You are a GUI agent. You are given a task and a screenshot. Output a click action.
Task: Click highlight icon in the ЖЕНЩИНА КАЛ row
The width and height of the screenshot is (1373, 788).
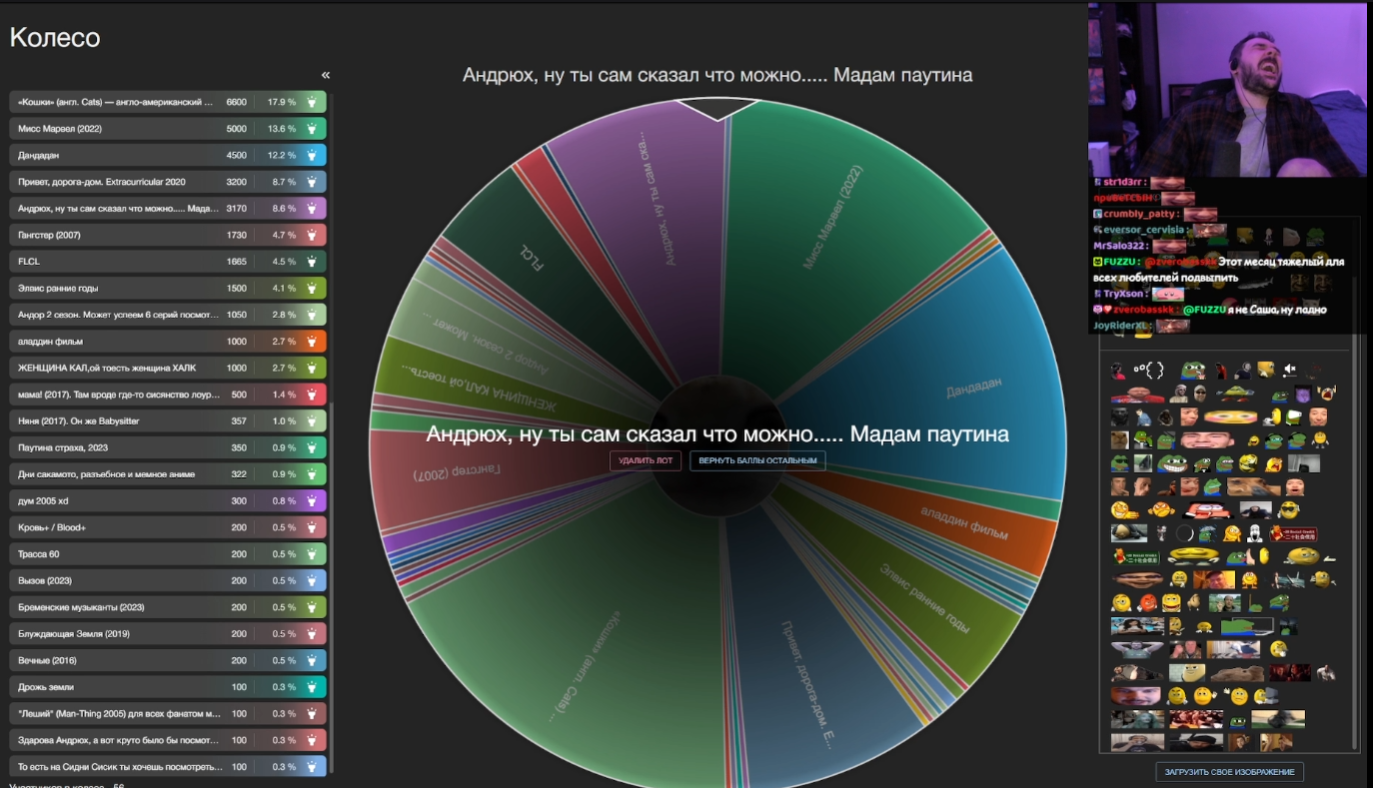[312, 368]
